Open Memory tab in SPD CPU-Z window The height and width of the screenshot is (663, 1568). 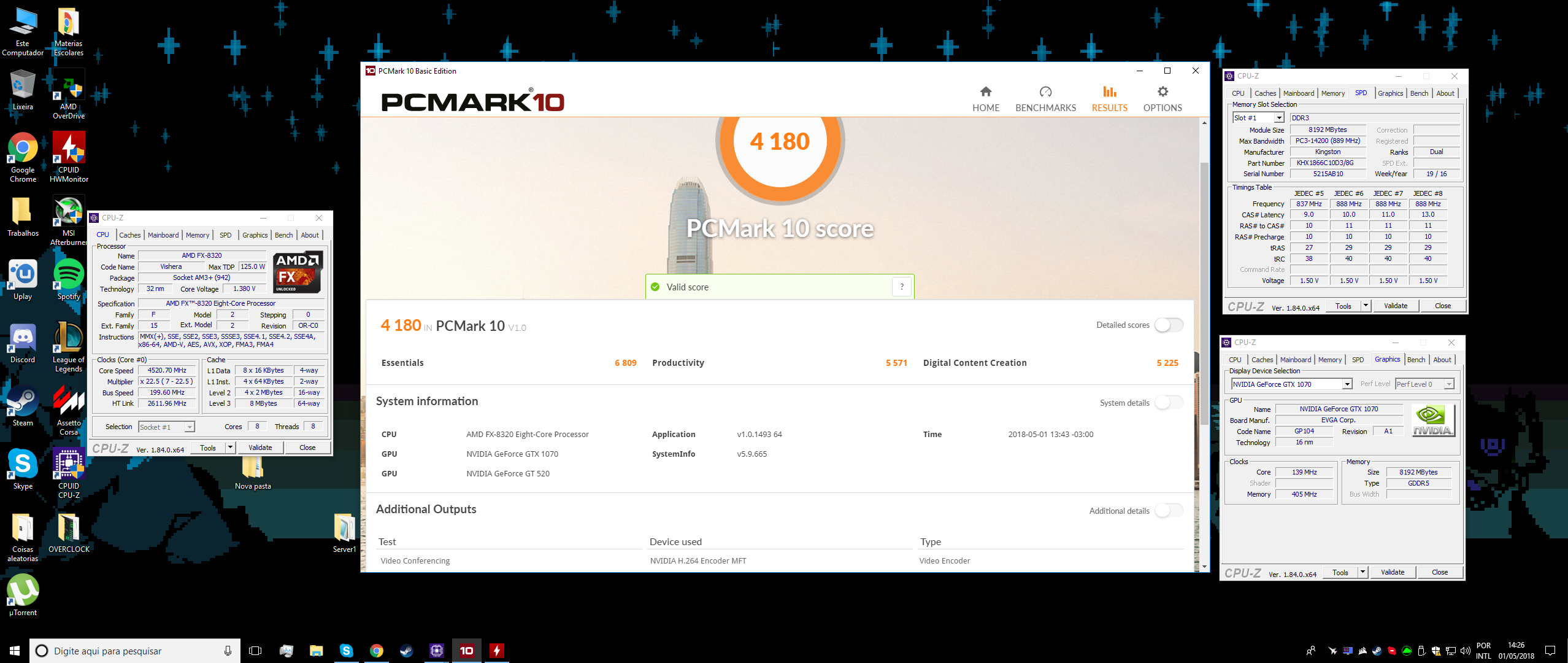[x=1332, y=93]
